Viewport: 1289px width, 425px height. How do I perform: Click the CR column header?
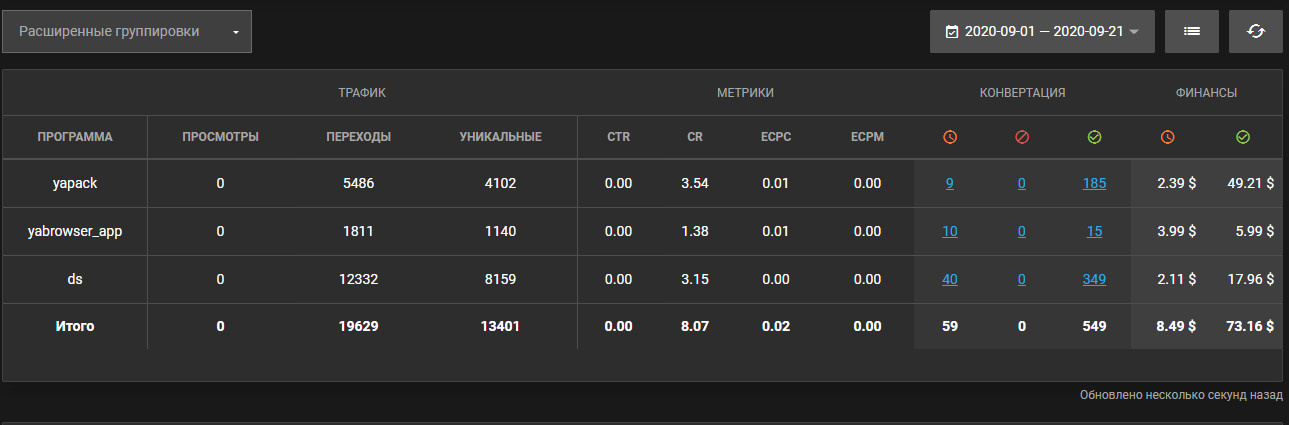[695, 137]
